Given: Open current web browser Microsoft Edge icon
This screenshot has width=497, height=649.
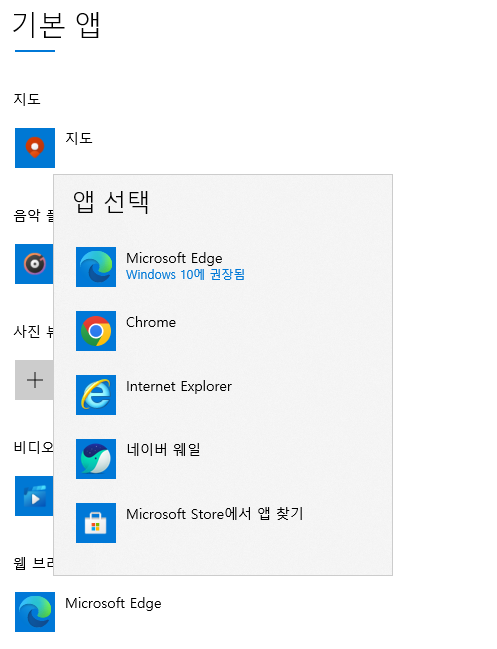Looking at the screenshot, I should pyautogui.click(x=35, y=612).
